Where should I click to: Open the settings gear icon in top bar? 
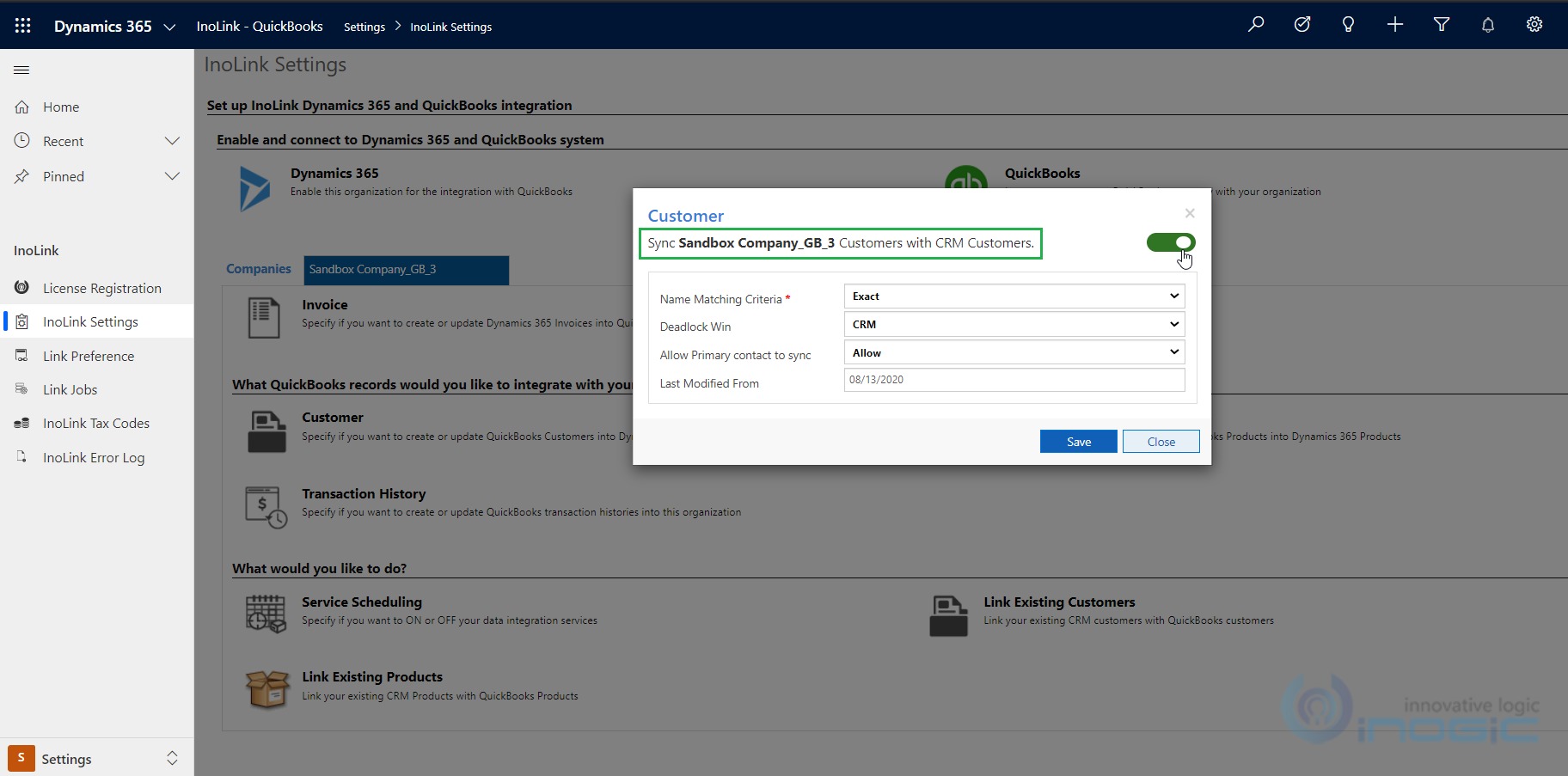[1534, 25]
